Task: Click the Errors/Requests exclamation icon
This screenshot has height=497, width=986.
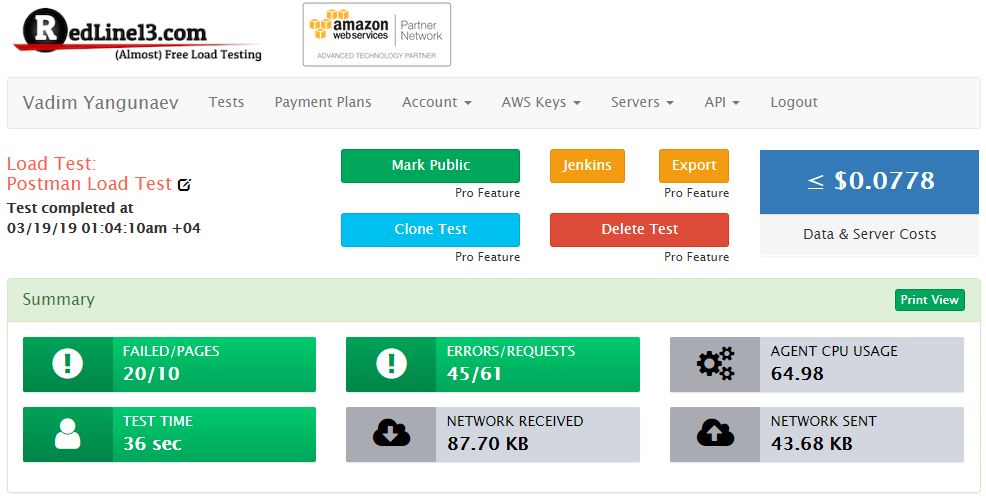Action: click(391, 364)
